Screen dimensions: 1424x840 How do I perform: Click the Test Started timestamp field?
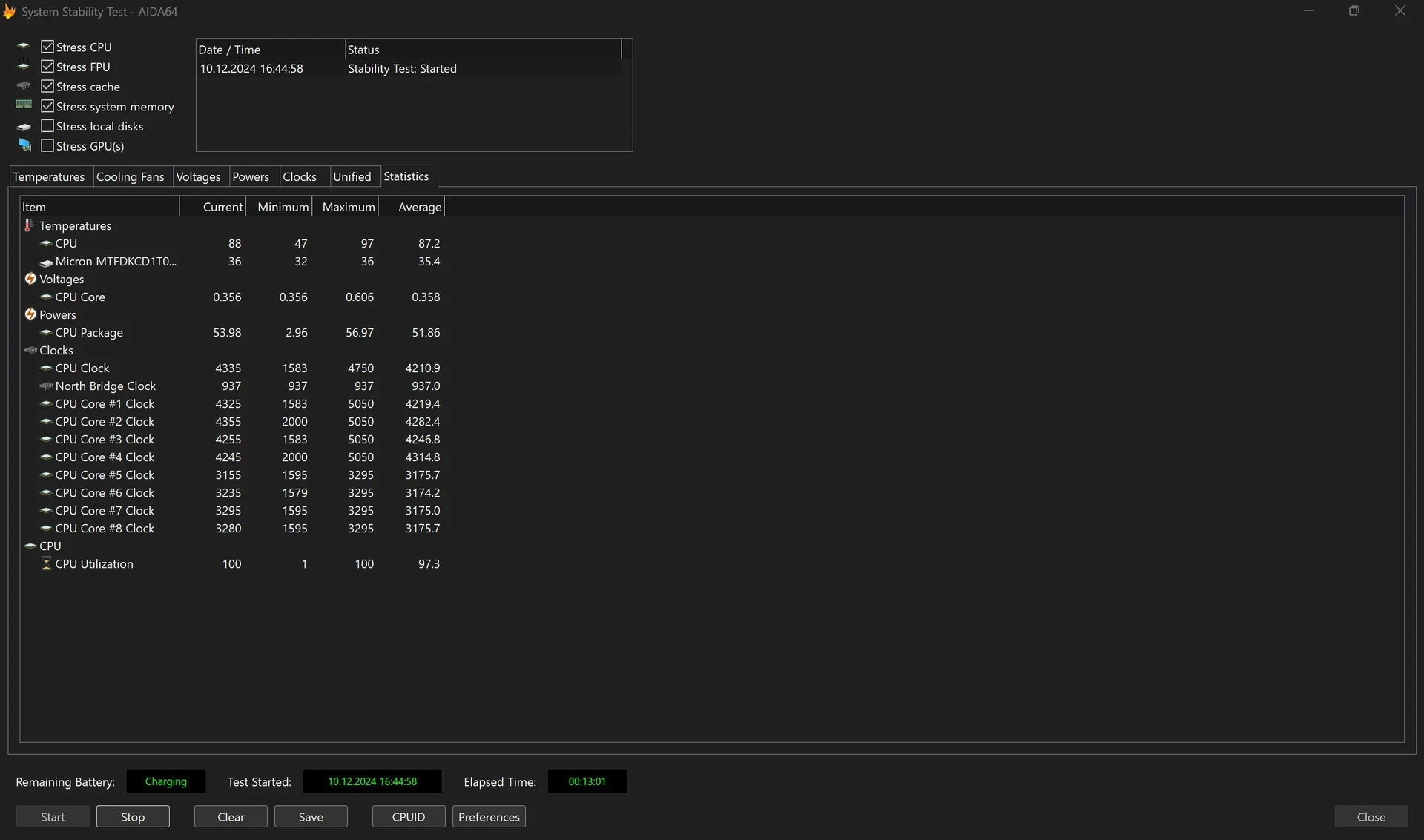coord(372,781)
